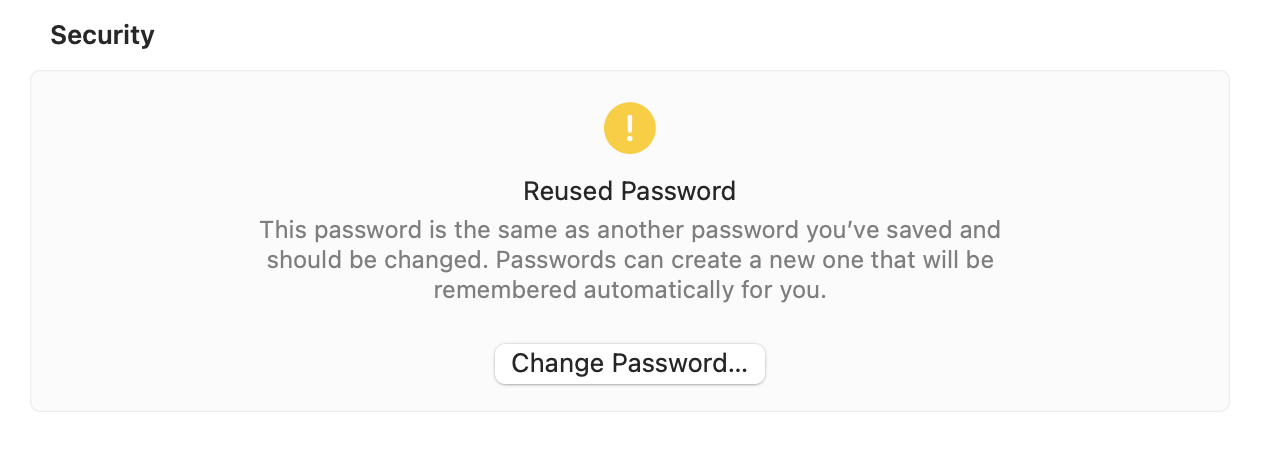Click "another" in the description's first line
The width and height of the screenshot is (1266, 450).
tap(640, 230)
